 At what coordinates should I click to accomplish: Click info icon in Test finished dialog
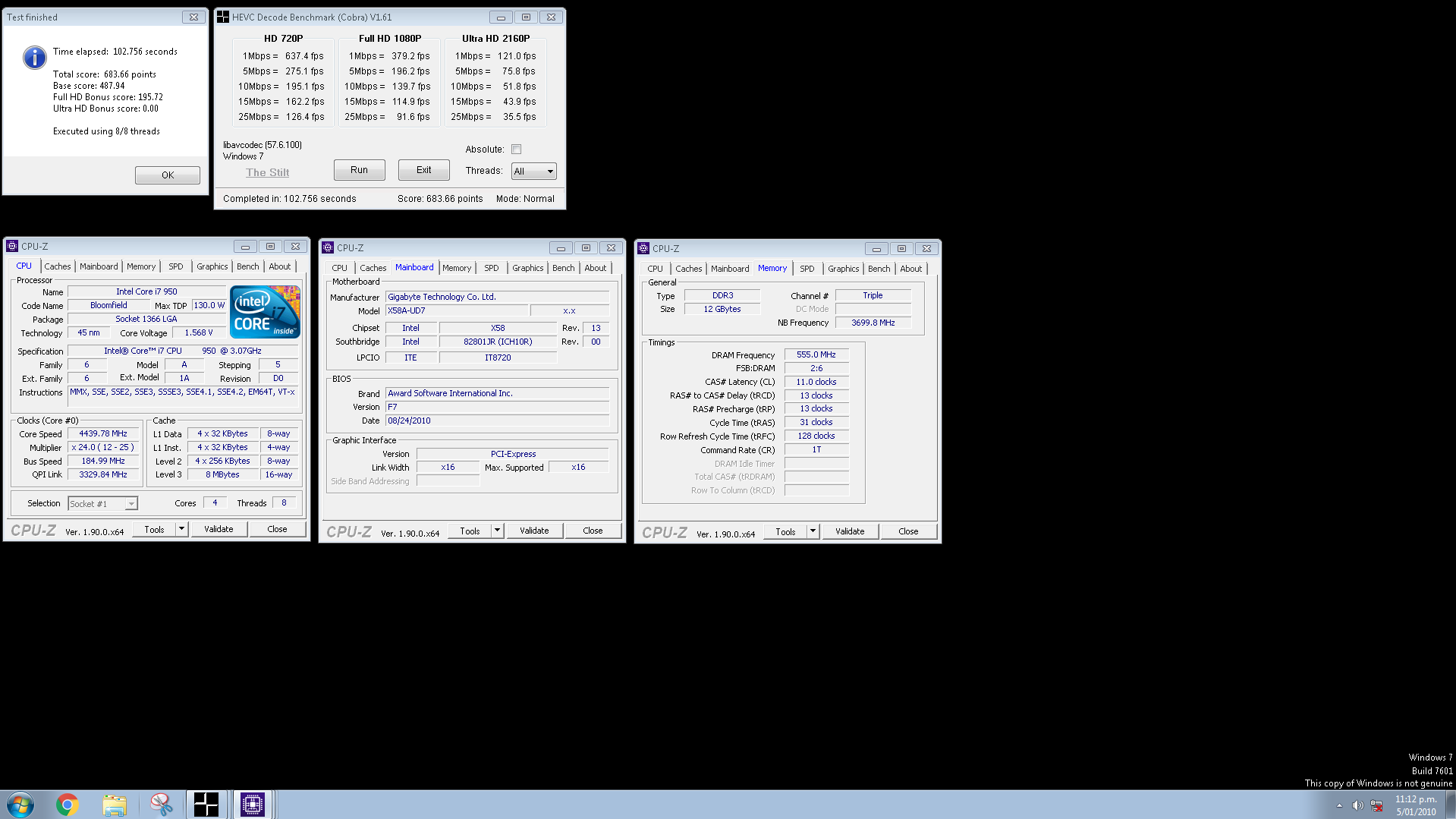35,58
